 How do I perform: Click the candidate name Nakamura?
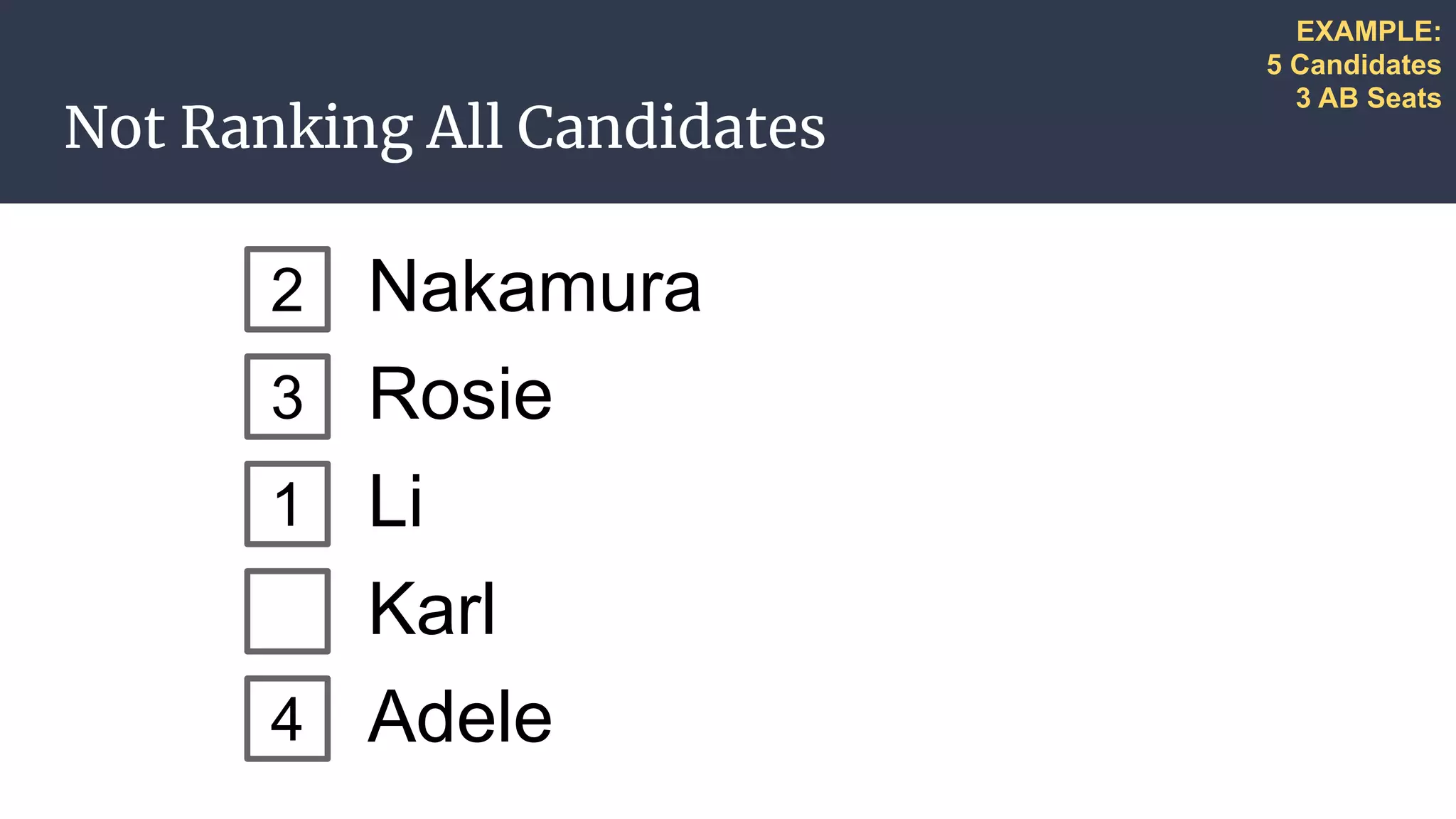(535, 287)
